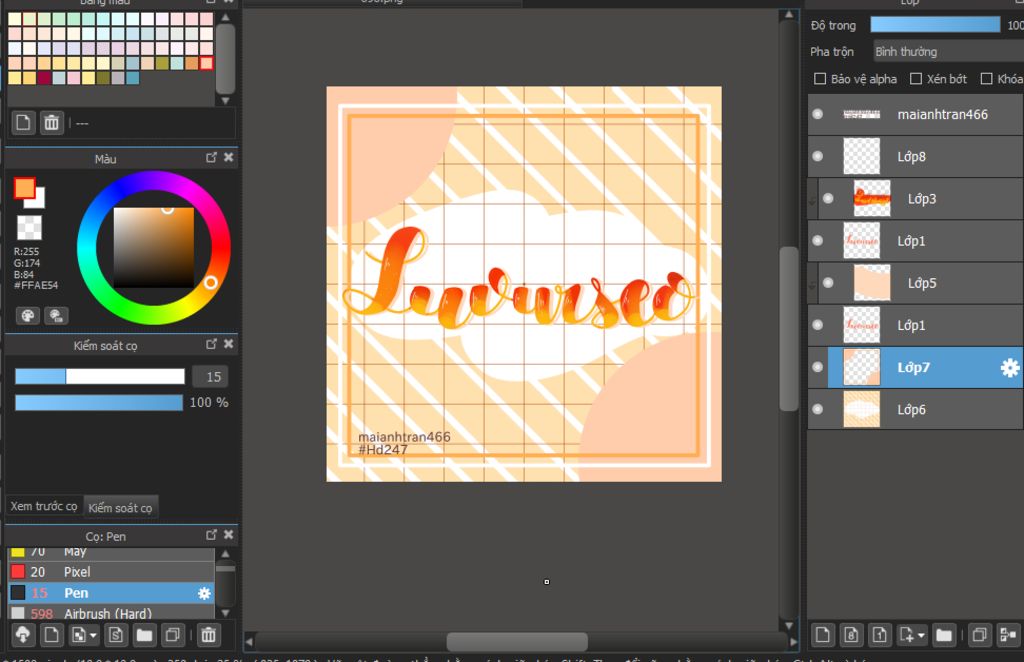Image resolution: width=1024 pixels, height=662 pixels.
Task: Open settings gear on layer Lớp7
Action: (x=1010, y=368)
